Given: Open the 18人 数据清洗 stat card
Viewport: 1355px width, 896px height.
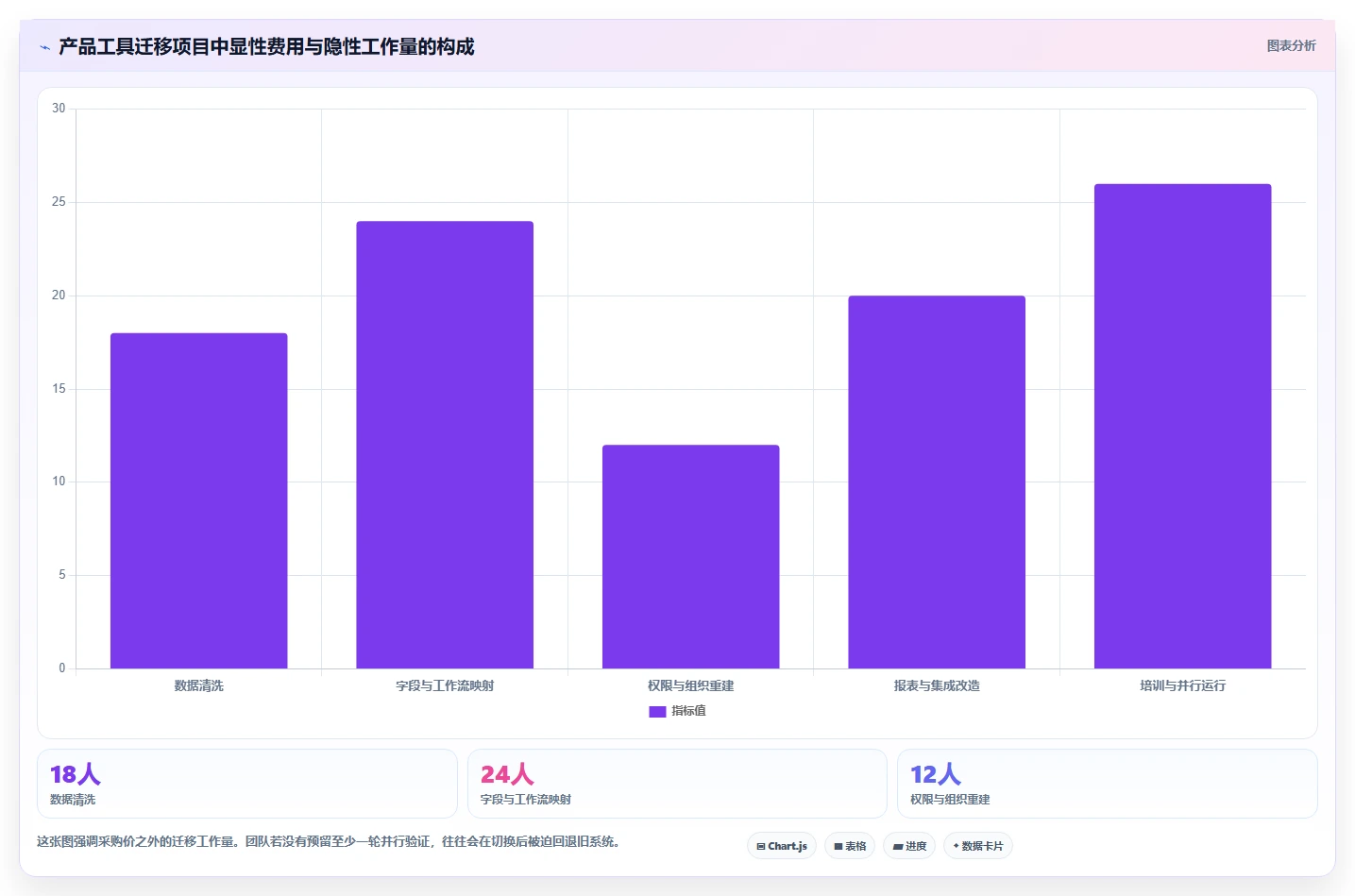Looking at the screenshot, I should pyautogui.click(x=247, y=784).
